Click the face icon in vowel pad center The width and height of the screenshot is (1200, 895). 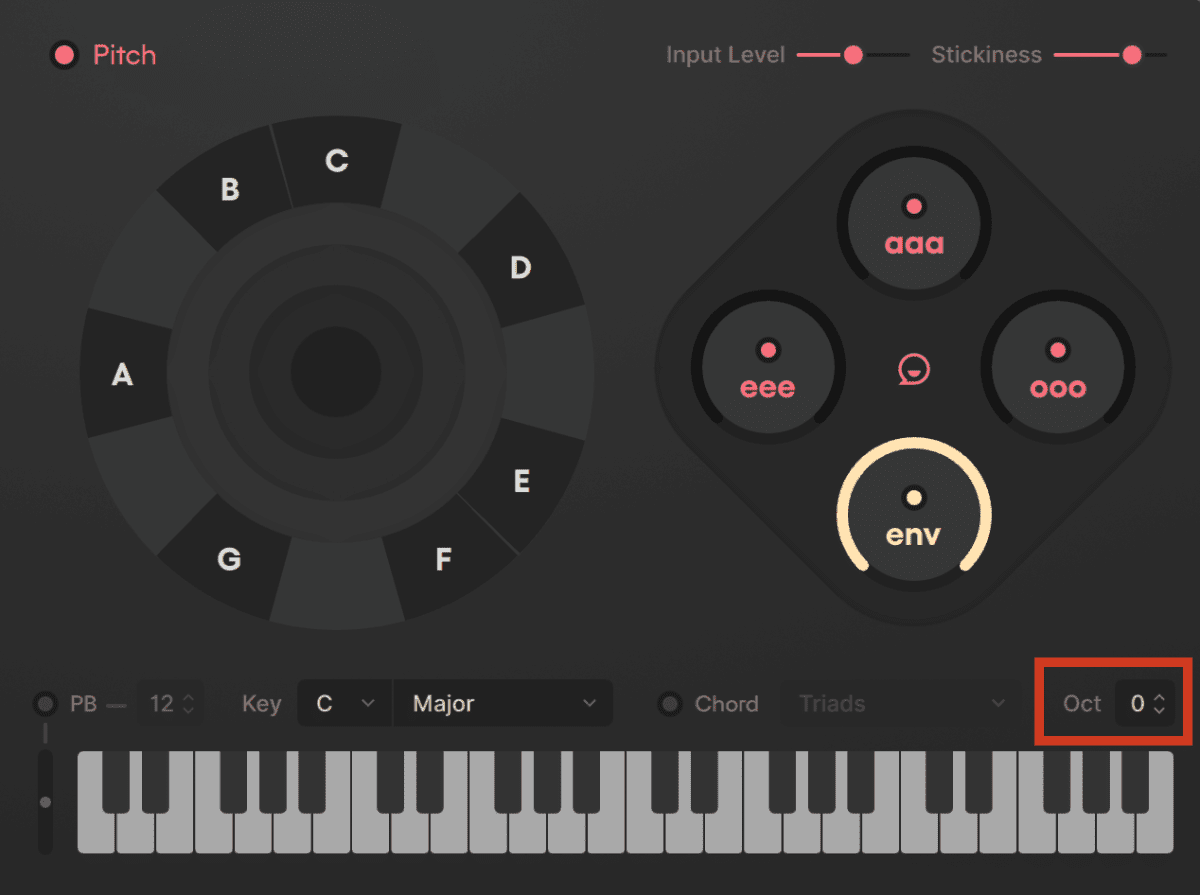click(914, 369)
